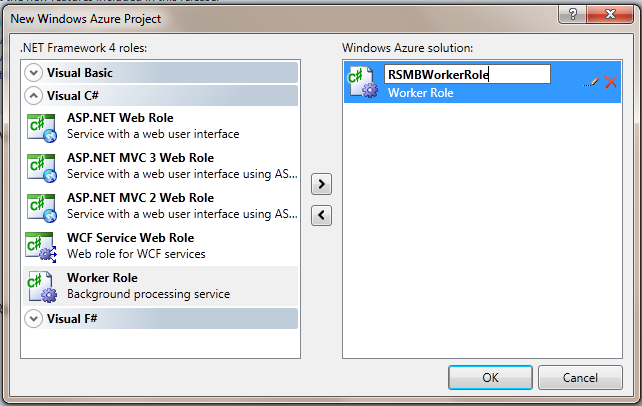642x406 pixels.
Task: Click 'Web role for WCF services' description
Action: [136, 254]
